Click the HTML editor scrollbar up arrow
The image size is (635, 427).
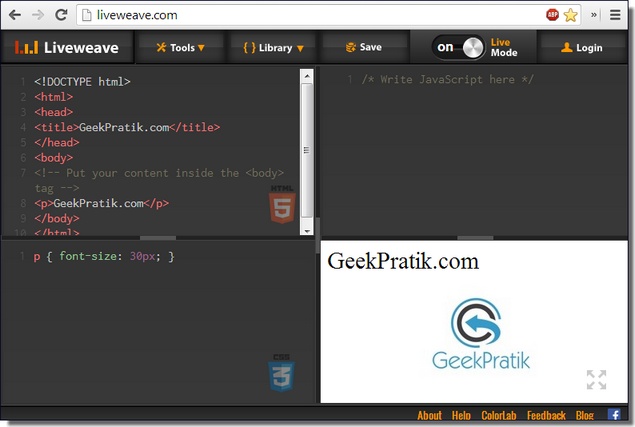307,76
